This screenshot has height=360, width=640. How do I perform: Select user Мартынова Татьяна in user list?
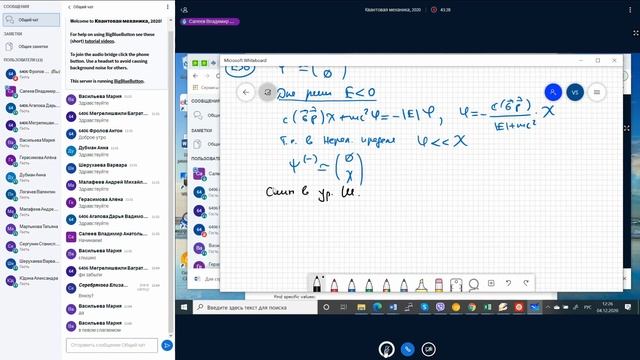[31, 229]
